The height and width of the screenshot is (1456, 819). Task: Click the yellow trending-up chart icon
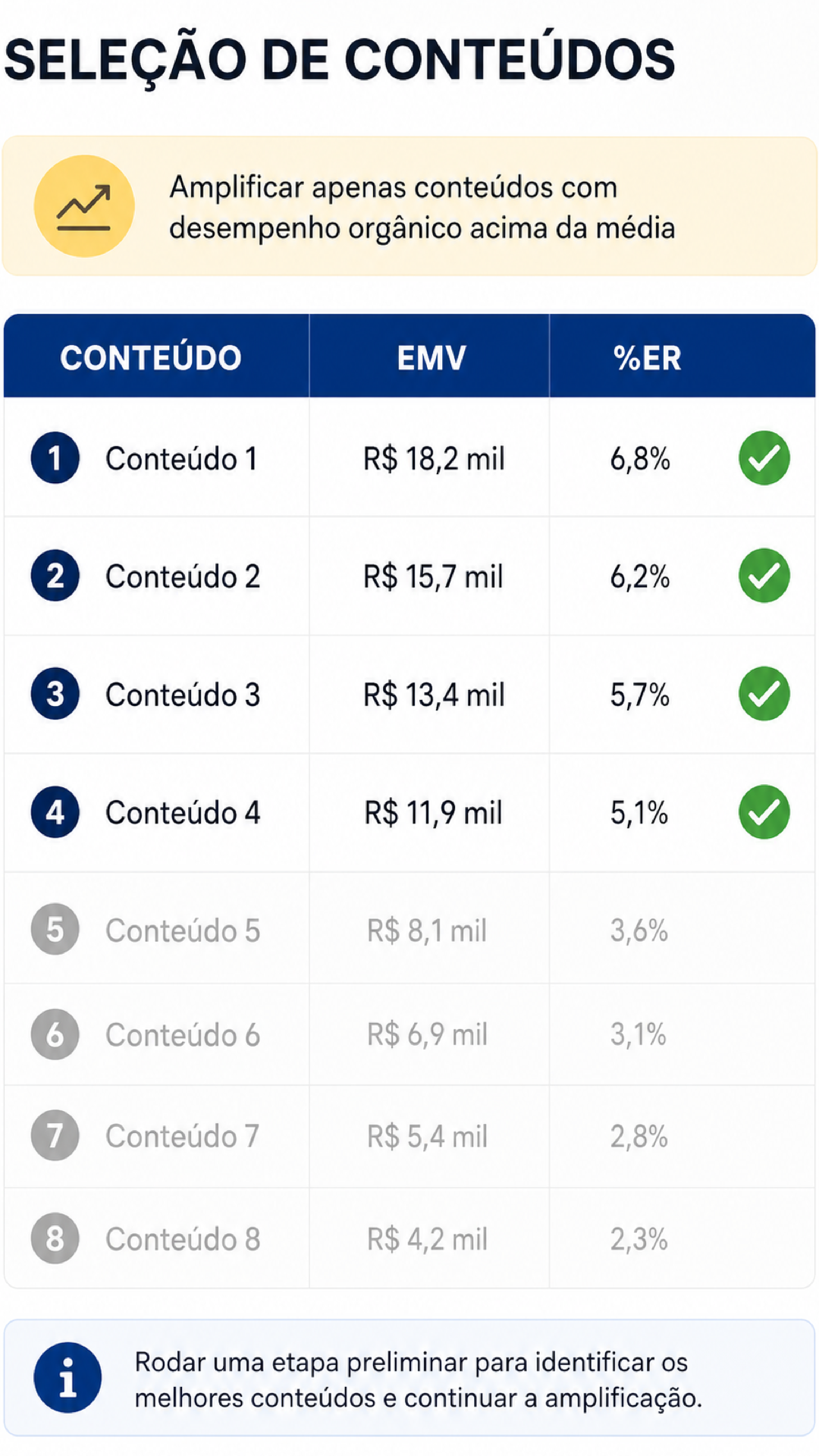pos(84,206)
